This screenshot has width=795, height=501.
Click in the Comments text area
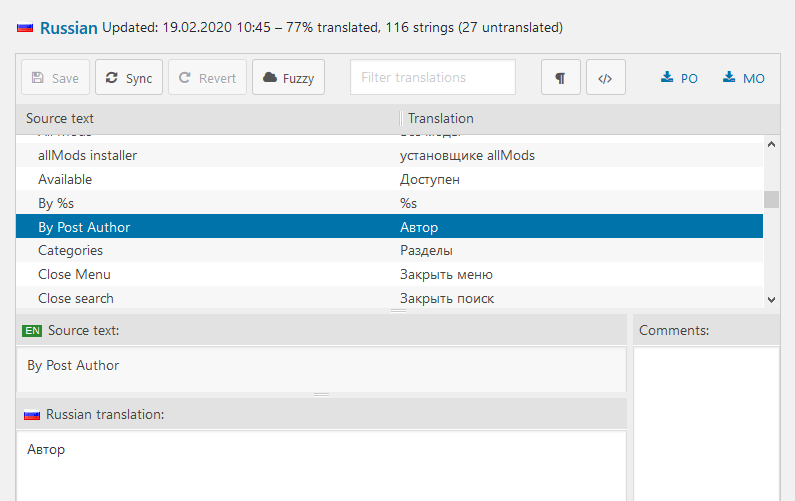[x=706, y=424]
